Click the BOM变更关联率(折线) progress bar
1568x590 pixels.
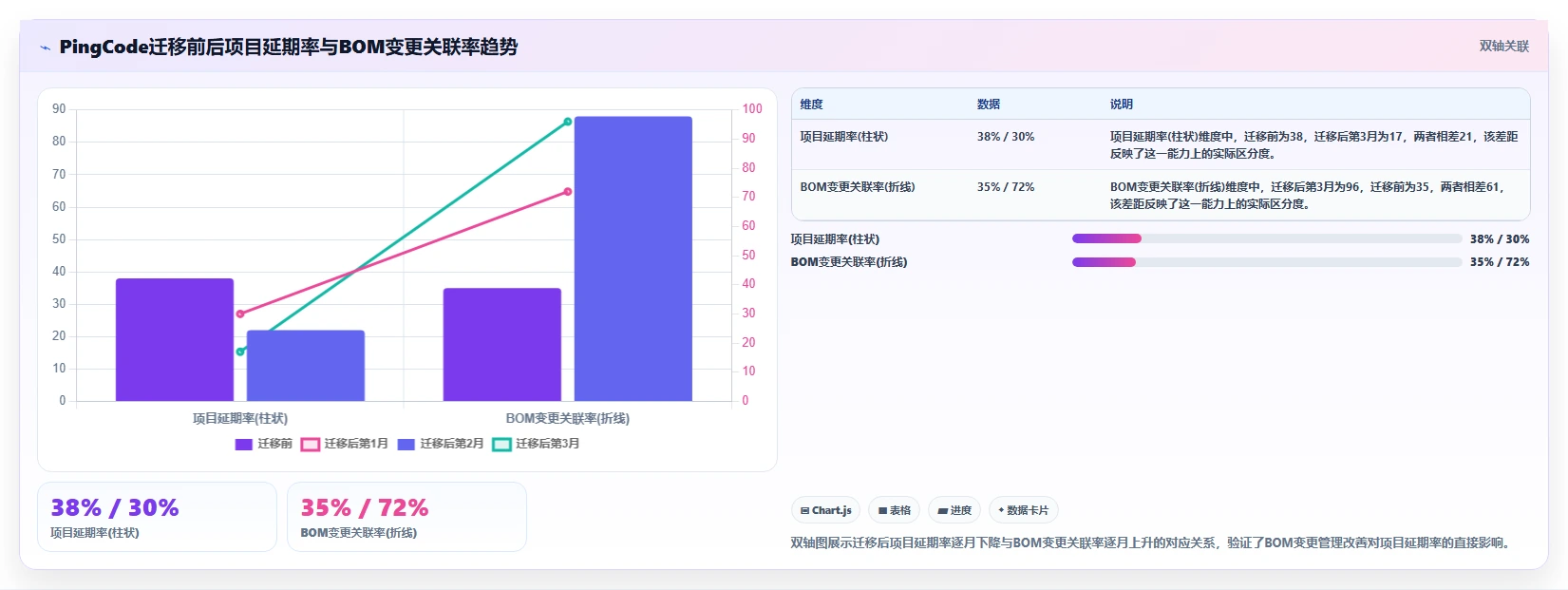click(1267, 262)
